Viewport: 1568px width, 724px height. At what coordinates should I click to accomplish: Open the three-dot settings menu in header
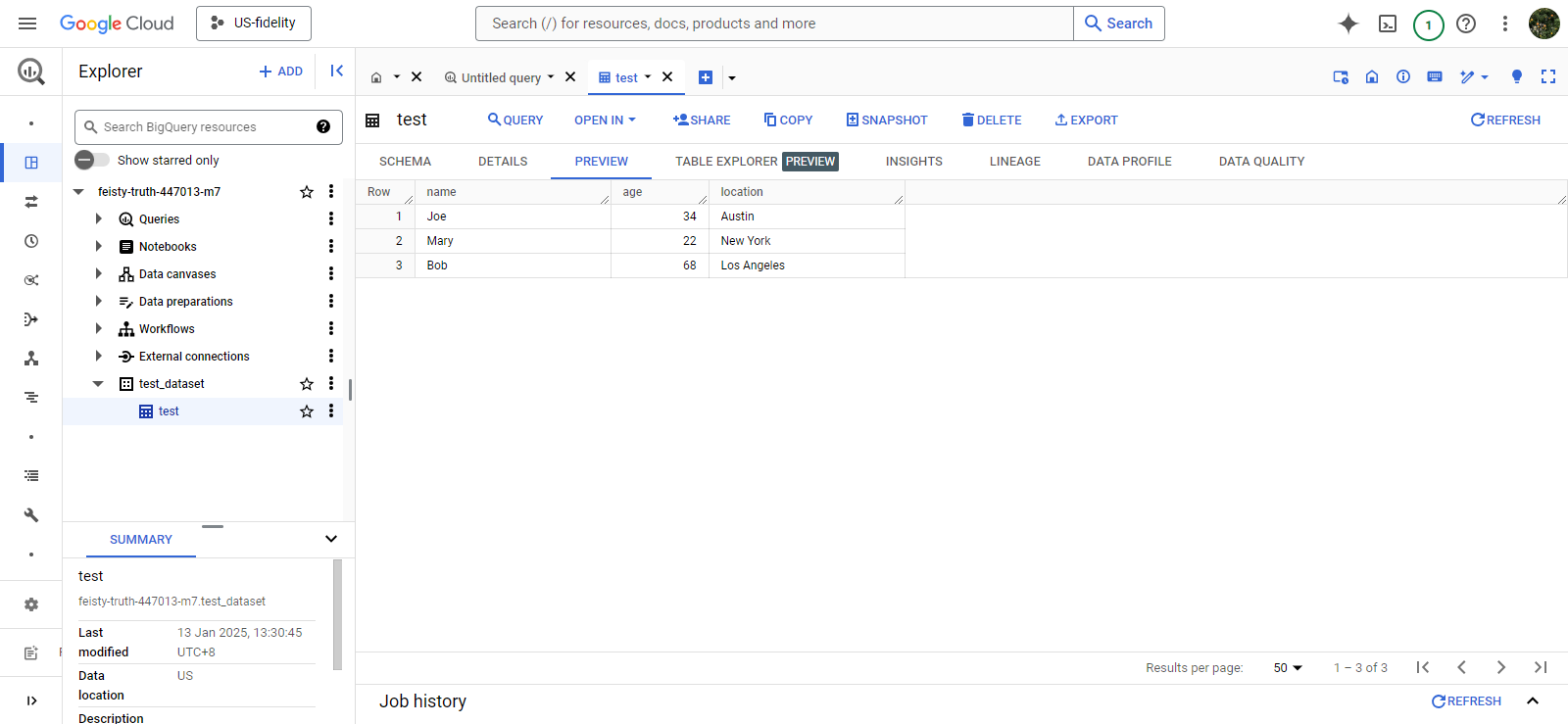[1505, 24]
